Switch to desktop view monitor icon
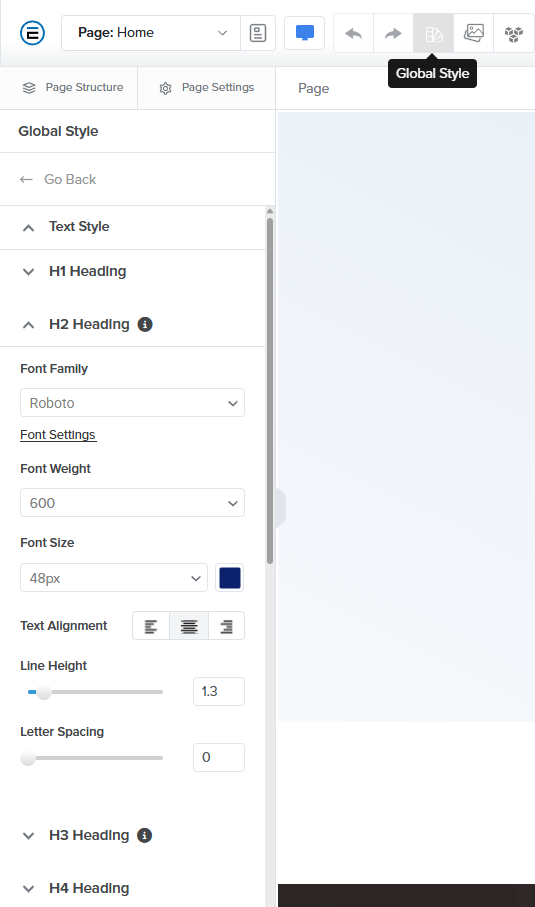Image resolution: width=535 pixels, height=907 pixels. (305, 33)
